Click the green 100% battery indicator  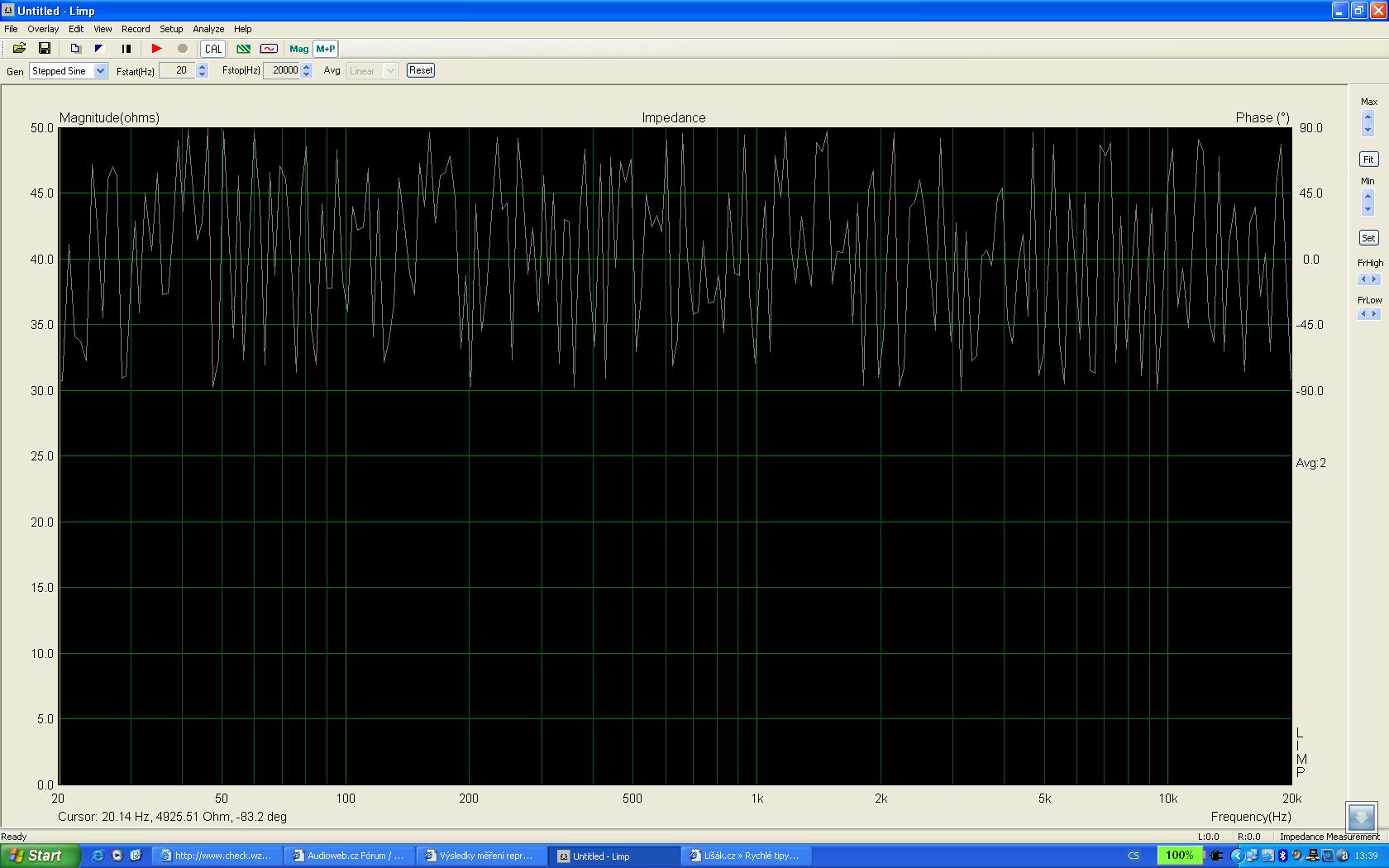[x=1180, y=856]
